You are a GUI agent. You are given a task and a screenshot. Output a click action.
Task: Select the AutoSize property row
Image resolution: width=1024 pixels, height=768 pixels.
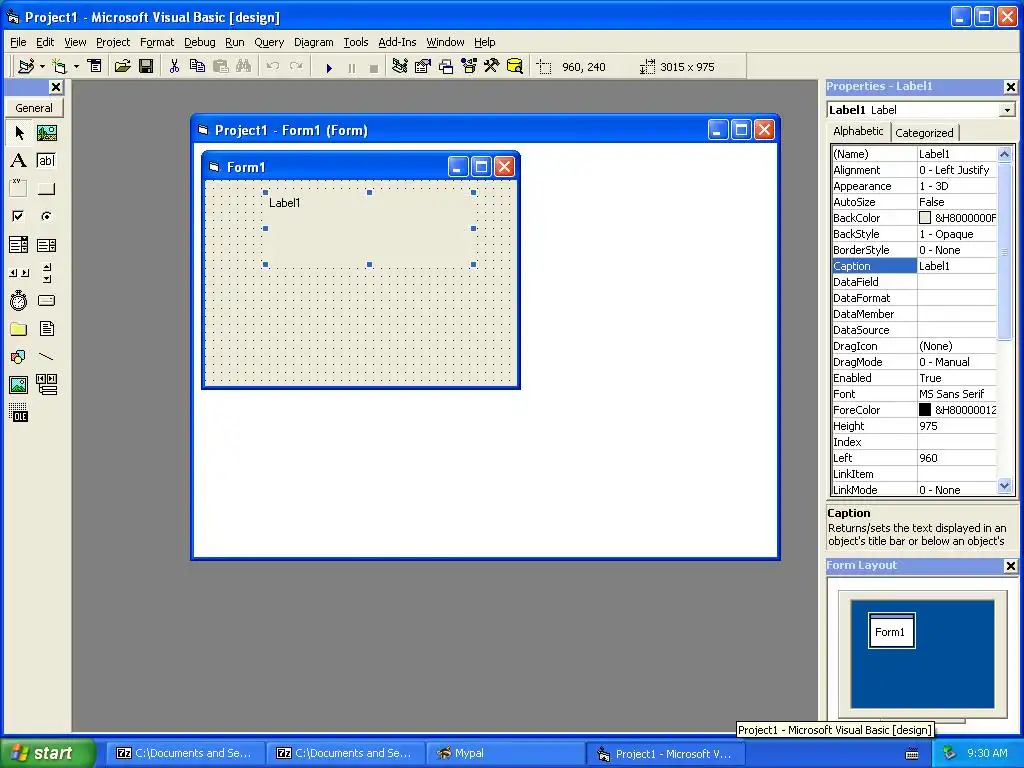point(914,202)
